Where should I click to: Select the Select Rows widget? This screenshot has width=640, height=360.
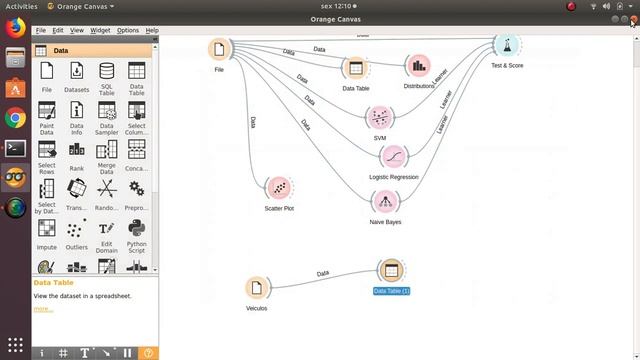click(x=47, y=158)
